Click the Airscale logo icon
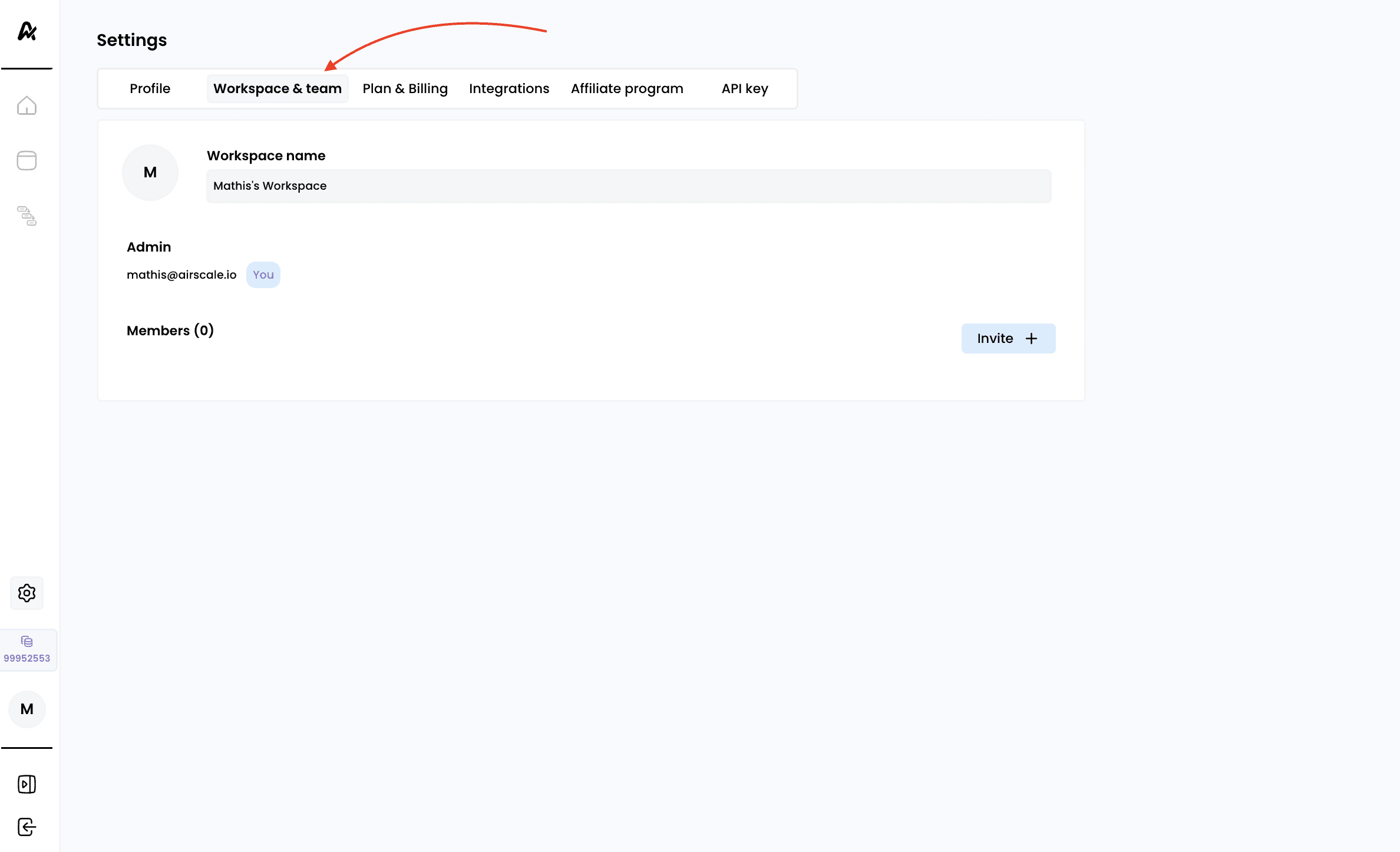Image resolution: width=1400 pixels, height=852 pixels. tap(27, 31)
